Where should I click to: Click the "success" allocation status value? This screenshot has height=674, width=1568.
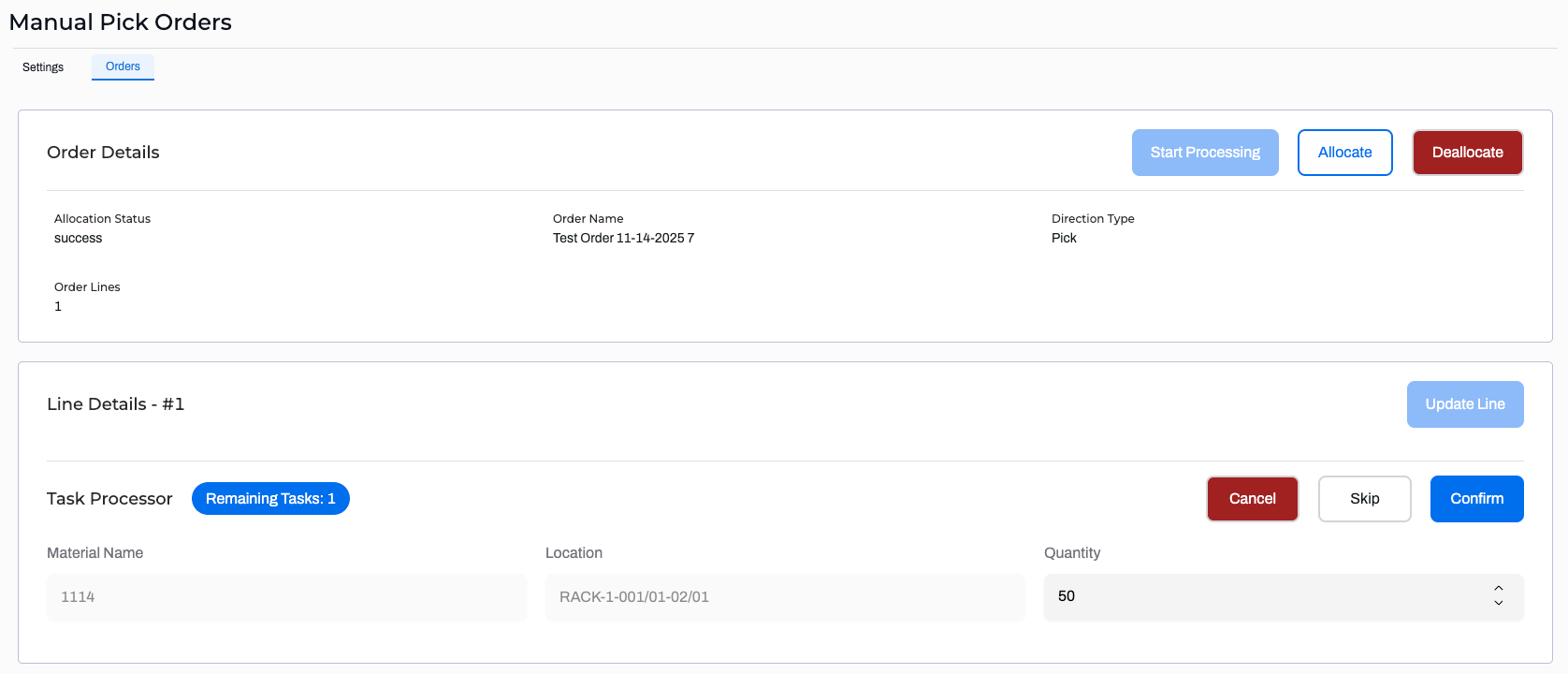pyautogui.click(x=79, y=239)
